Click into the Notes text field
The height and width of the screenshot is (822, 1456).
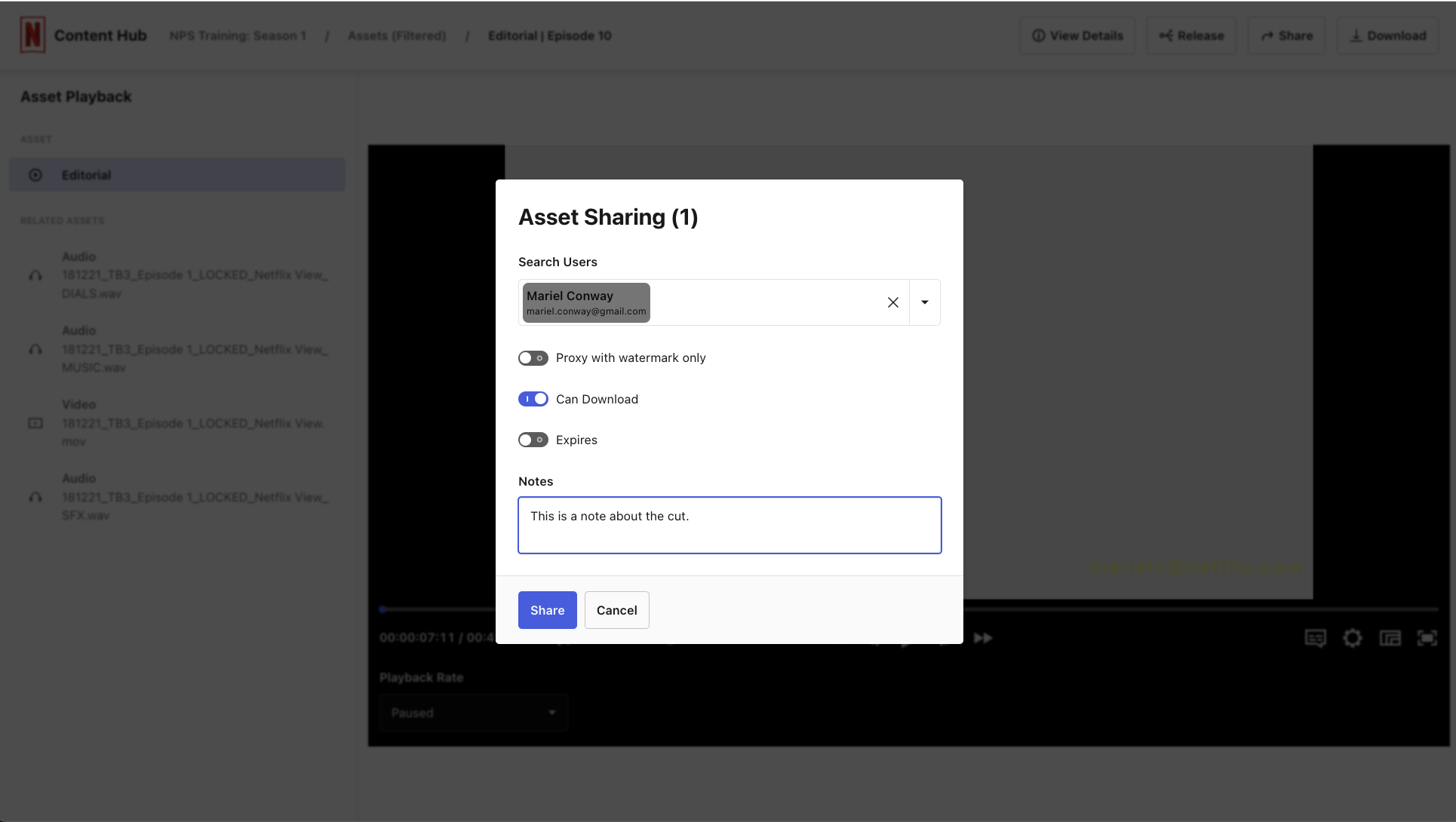[730, 525]
